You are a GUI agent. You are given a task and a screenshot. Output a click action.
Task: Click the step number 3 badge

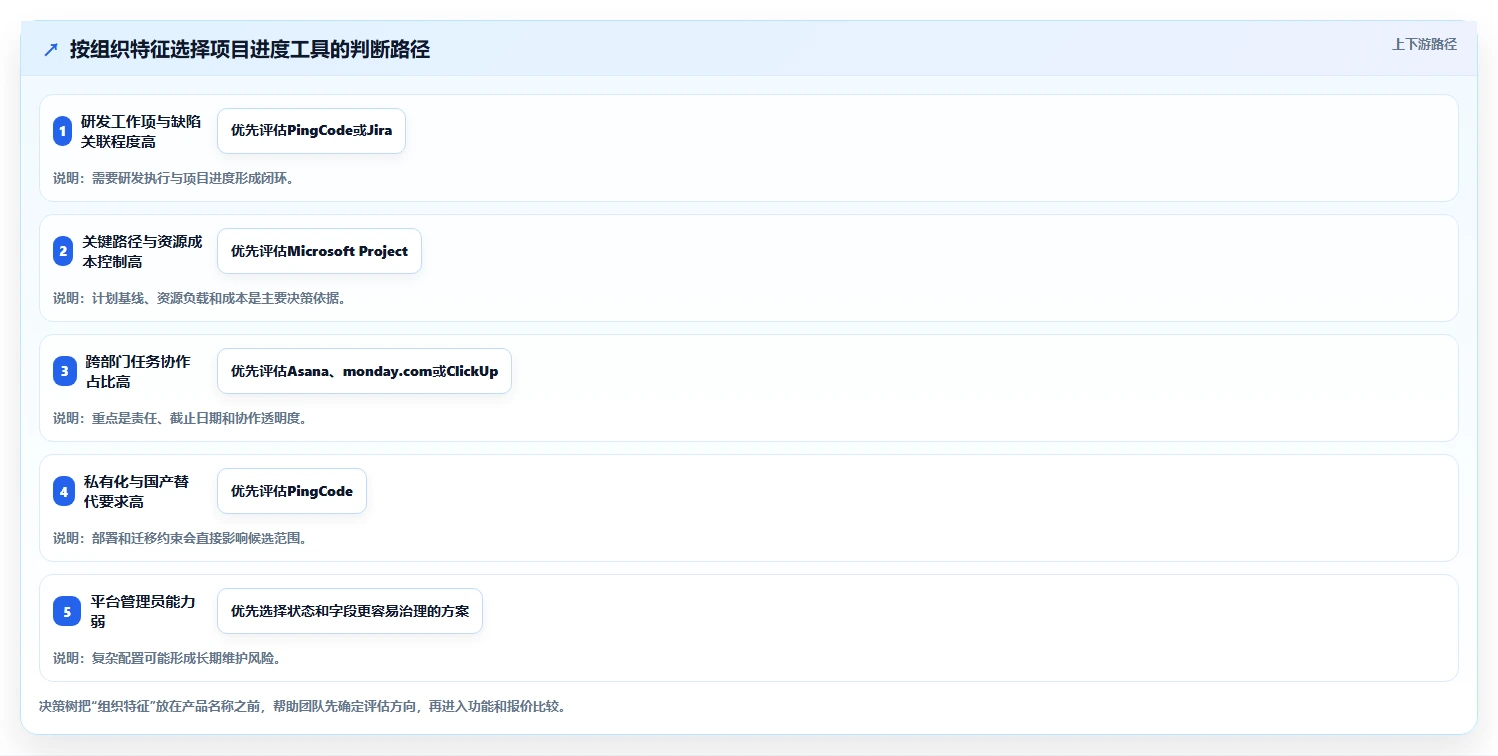[x=65, y=371]
